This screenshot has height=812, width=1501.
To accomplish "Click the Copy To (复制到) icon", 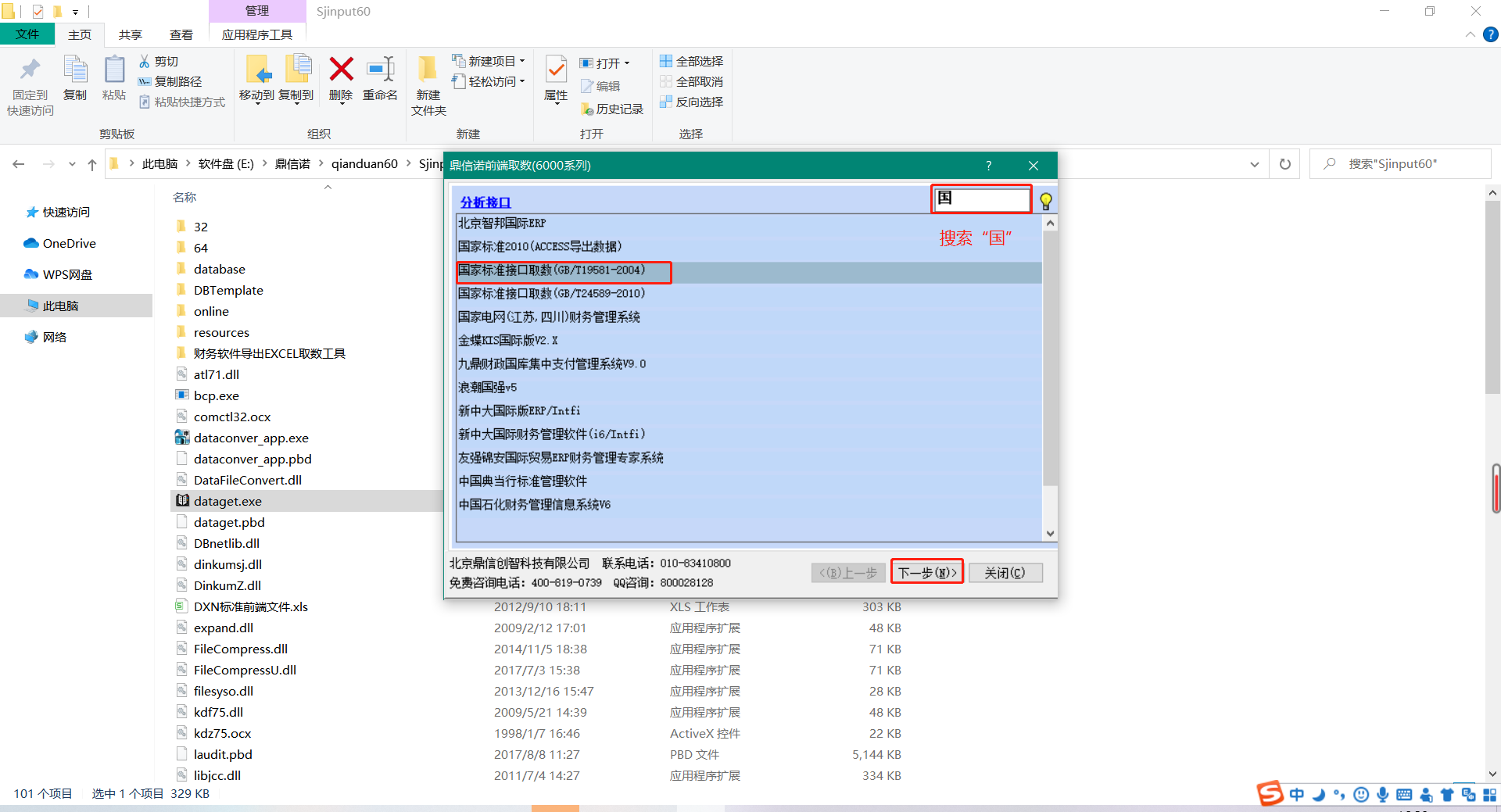I will pos(297,70).
